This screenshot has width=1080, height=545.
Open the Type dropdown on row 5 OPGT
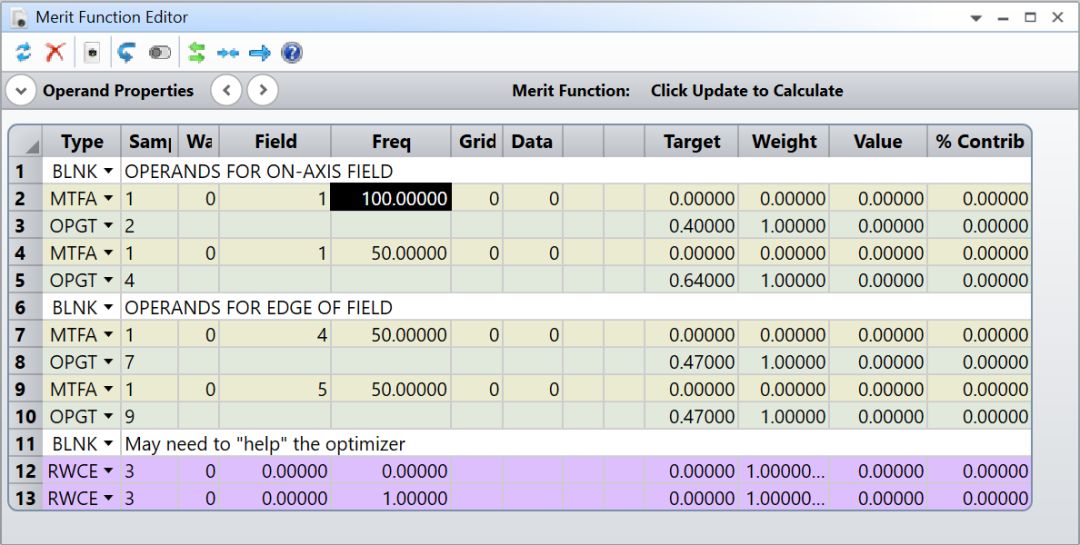point(108,281)
